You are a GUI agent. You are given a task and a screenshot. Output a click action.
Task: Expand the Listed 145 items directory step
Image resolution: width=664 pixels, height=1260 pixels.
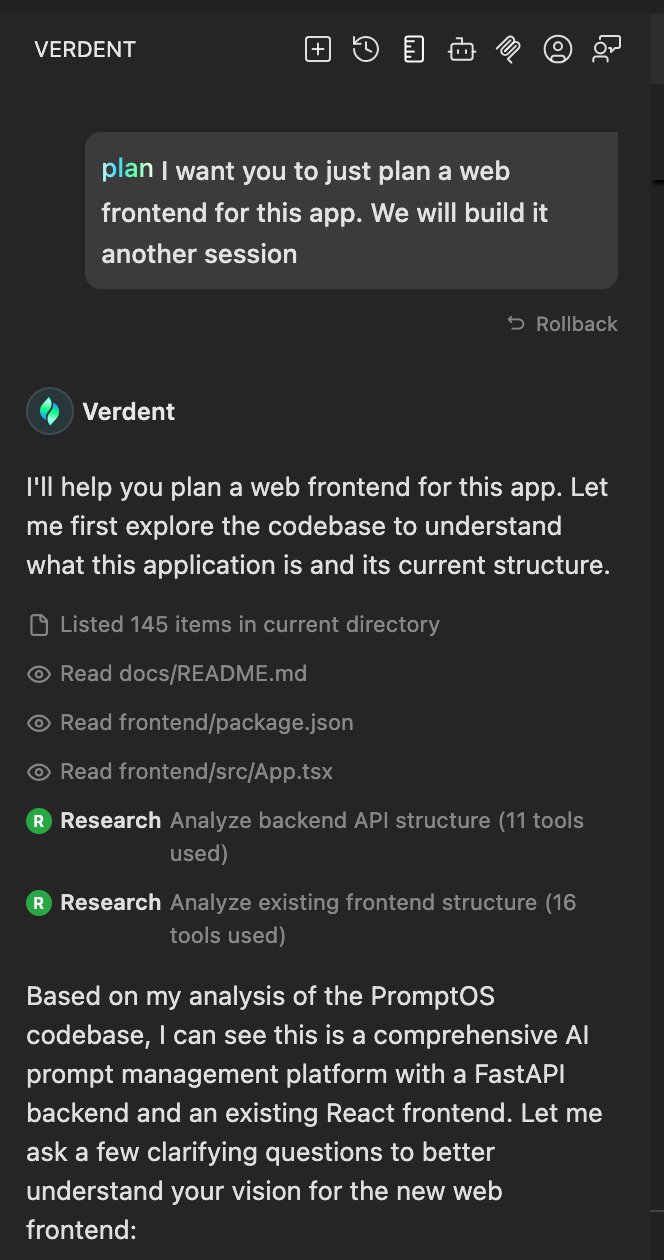(249, 625)
